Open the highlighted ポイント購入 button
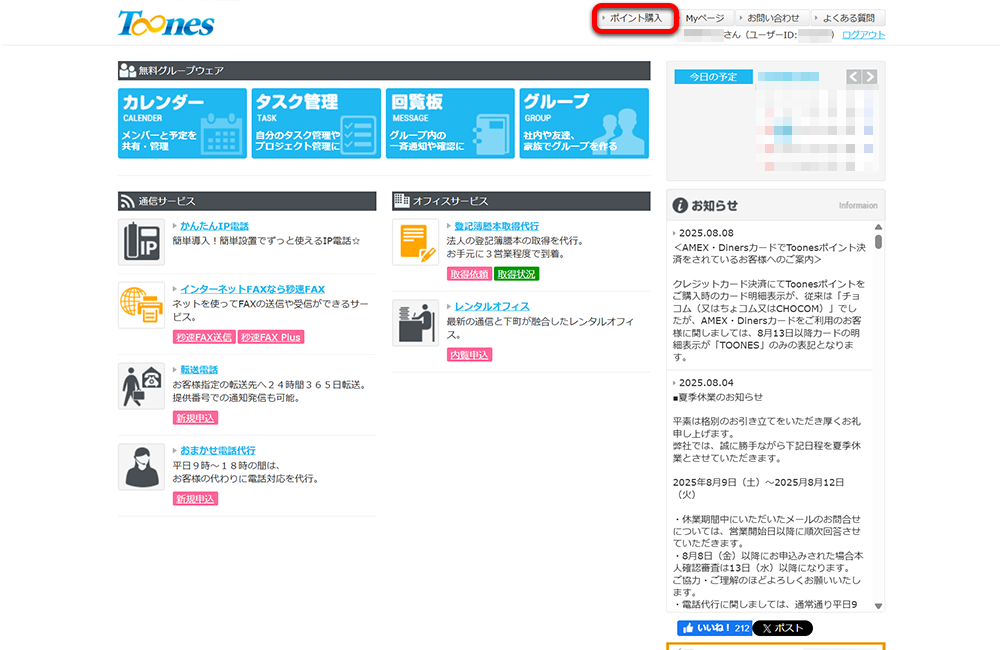Screen dimensions: 1000x650 tap(636, 17)
